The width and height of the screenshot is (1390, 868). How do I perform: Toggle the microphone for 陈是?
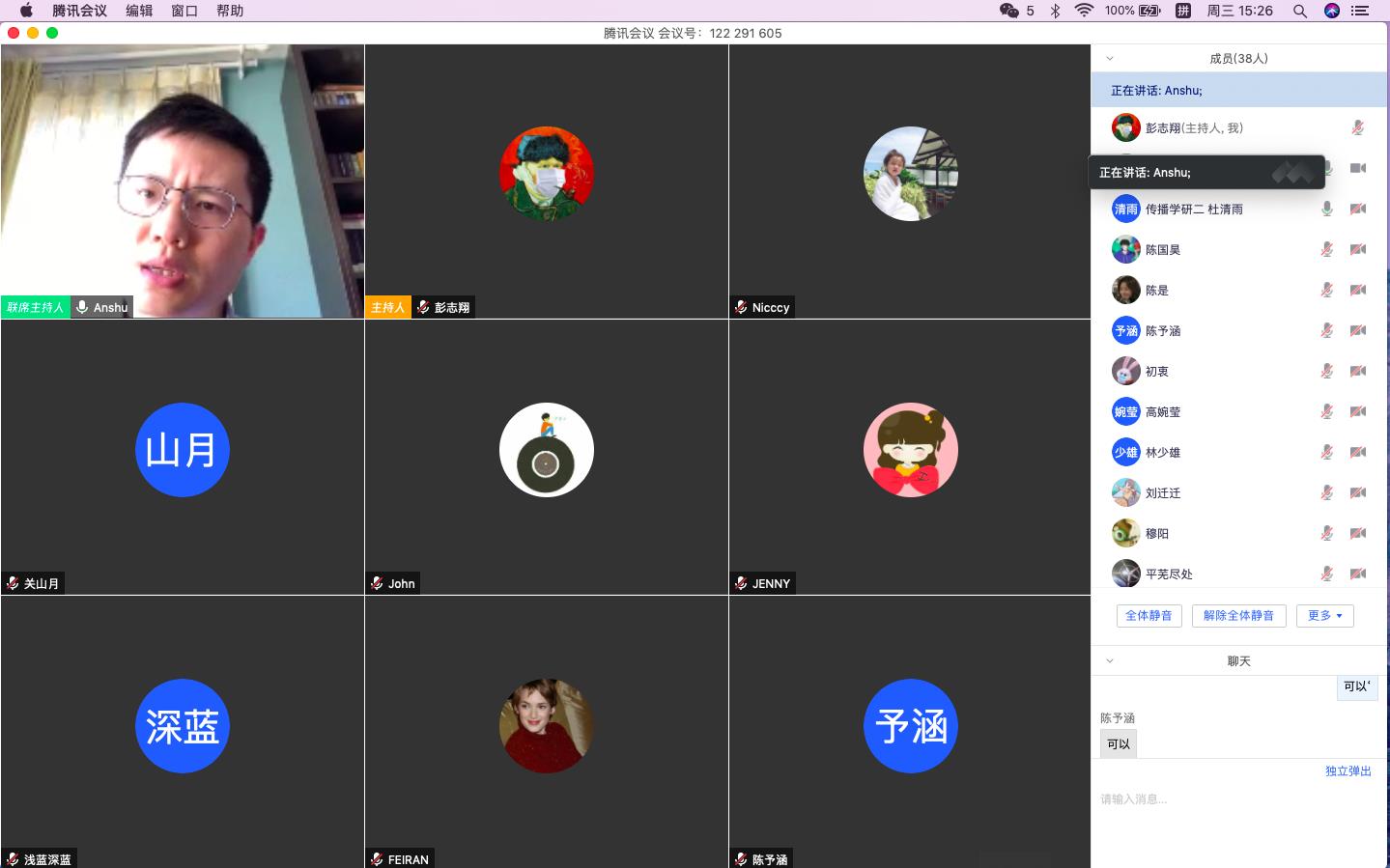click(1327, 290)
